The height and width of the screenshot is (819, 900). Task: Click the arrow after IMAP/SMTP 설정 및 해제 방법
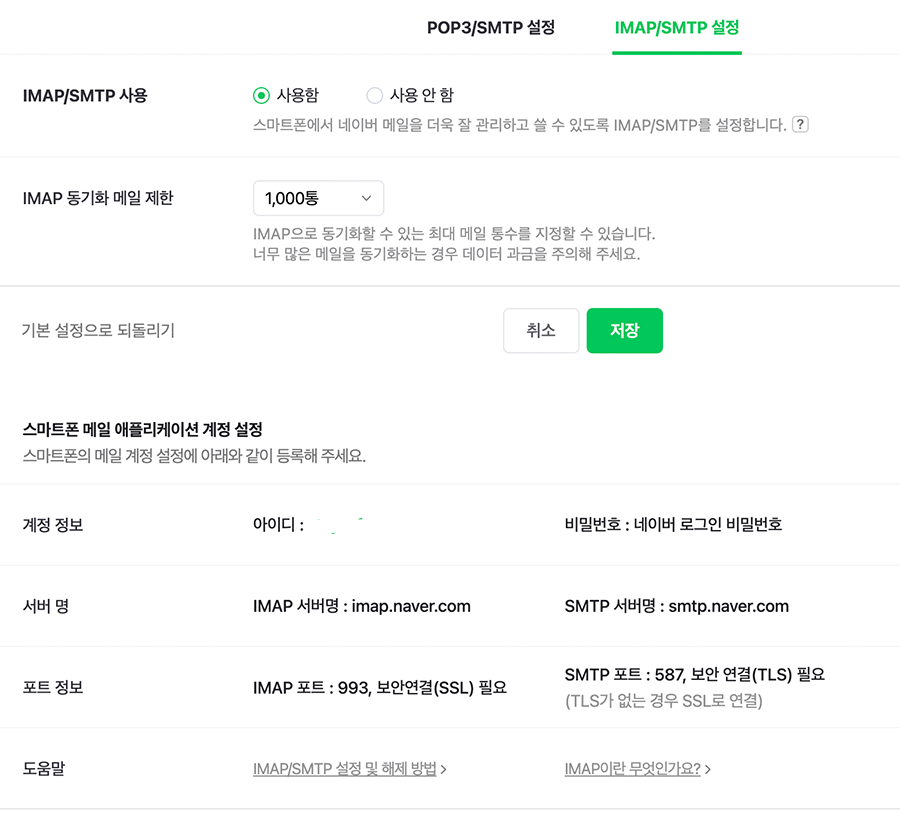pos(443,769)
